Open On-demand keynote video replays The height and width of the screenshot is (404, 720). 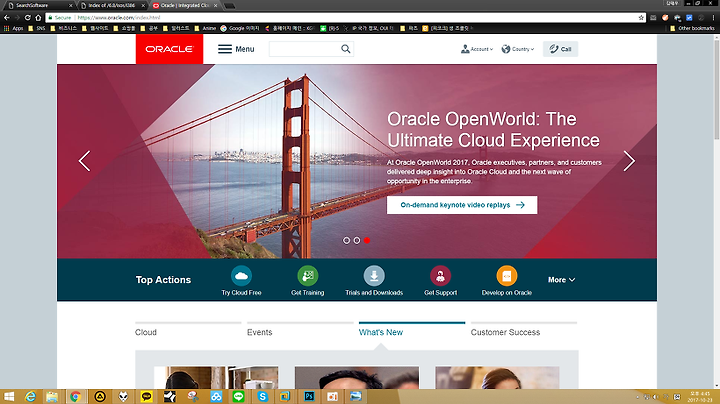coord(462,205)
